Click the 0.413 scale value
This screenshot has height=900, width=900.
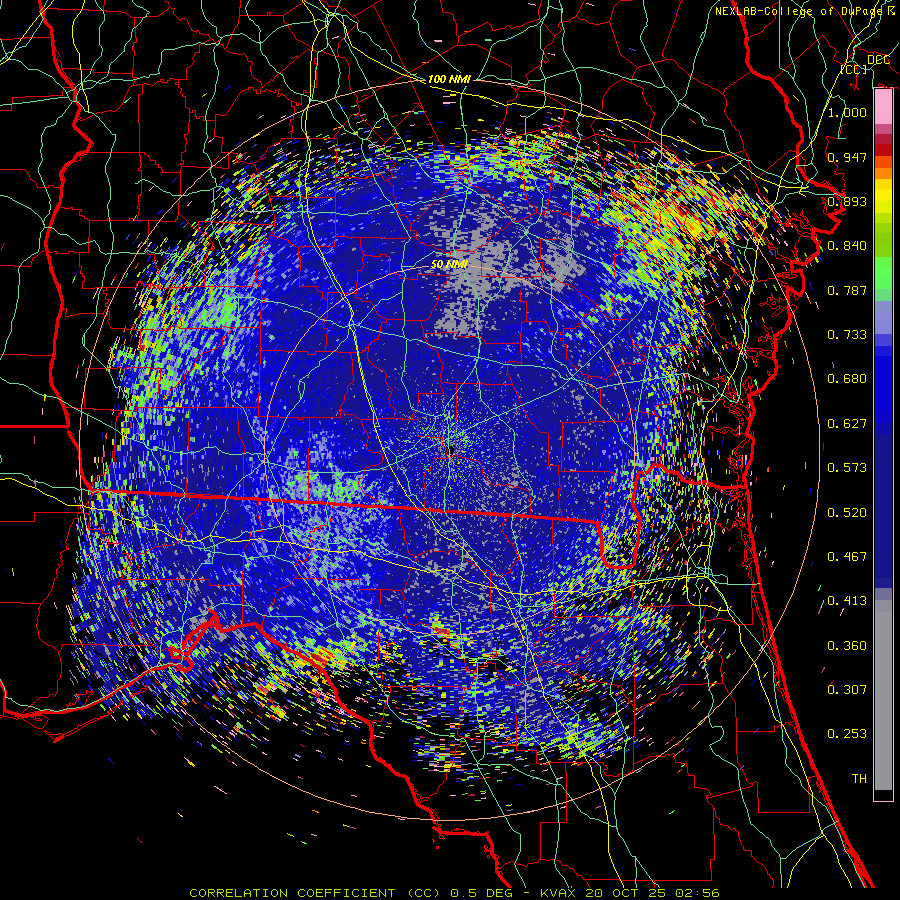[x=847, y=601]
